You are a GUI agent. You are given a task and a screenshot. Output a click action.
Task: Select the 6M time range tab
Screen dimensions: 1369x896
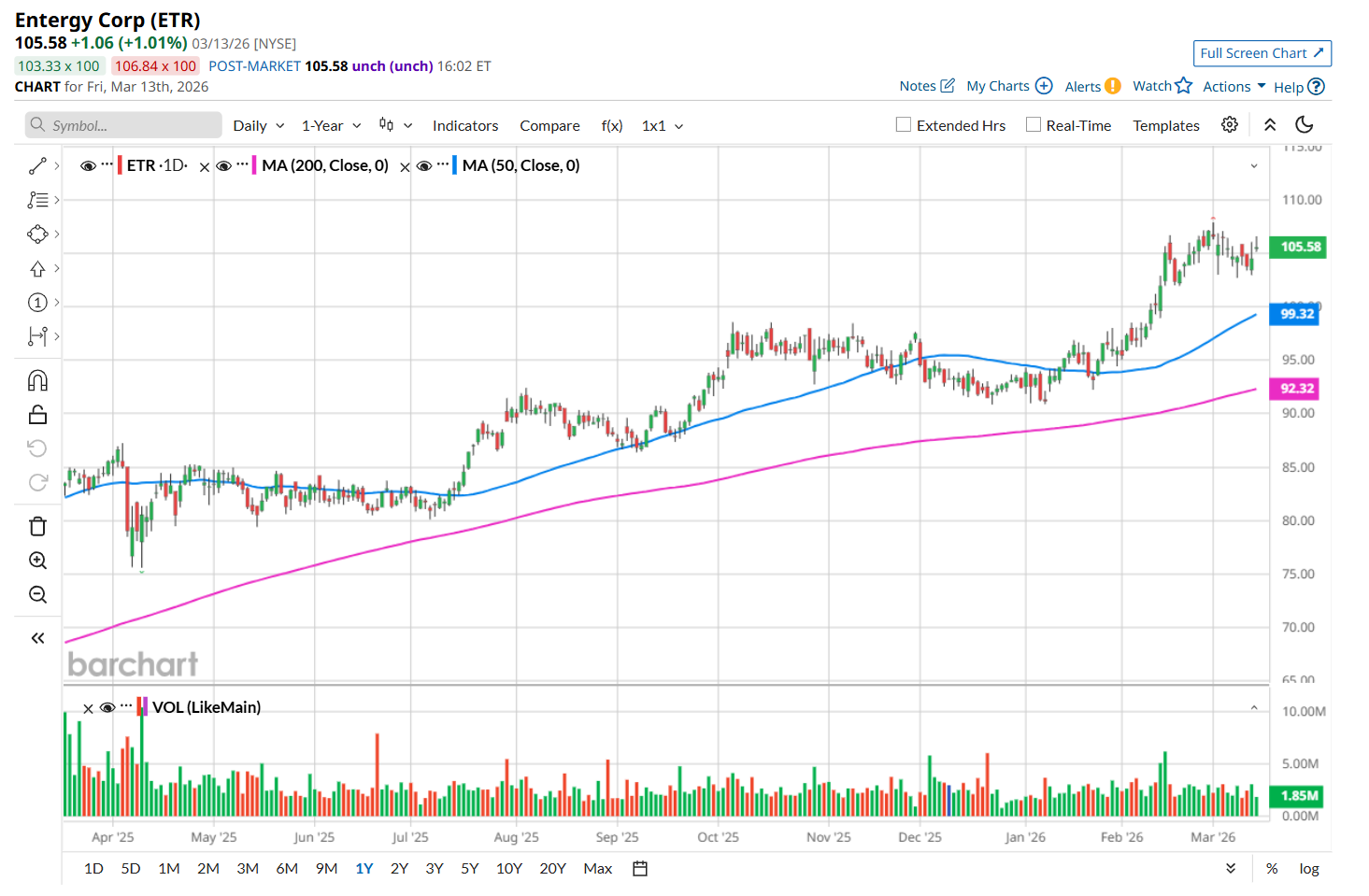(287, 869)
